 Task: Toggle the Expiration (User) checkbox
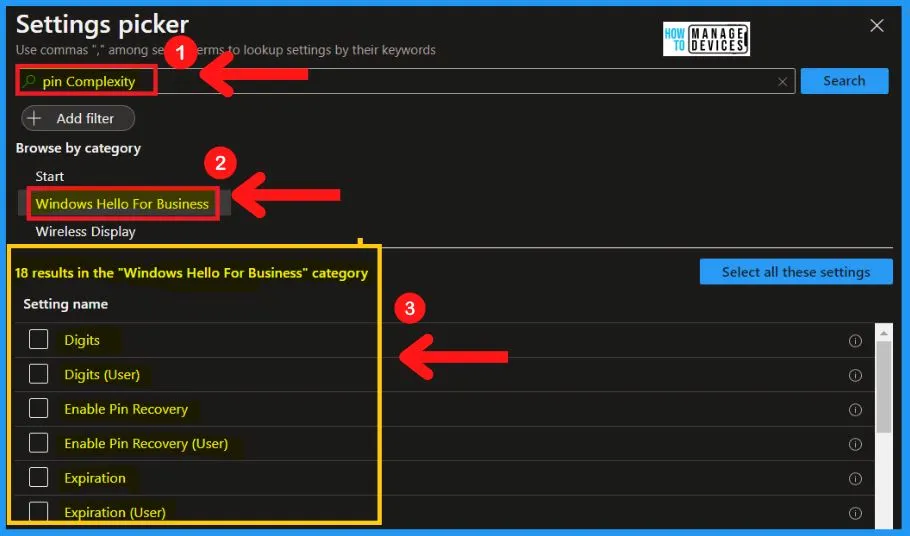click(x=38, y=512)
